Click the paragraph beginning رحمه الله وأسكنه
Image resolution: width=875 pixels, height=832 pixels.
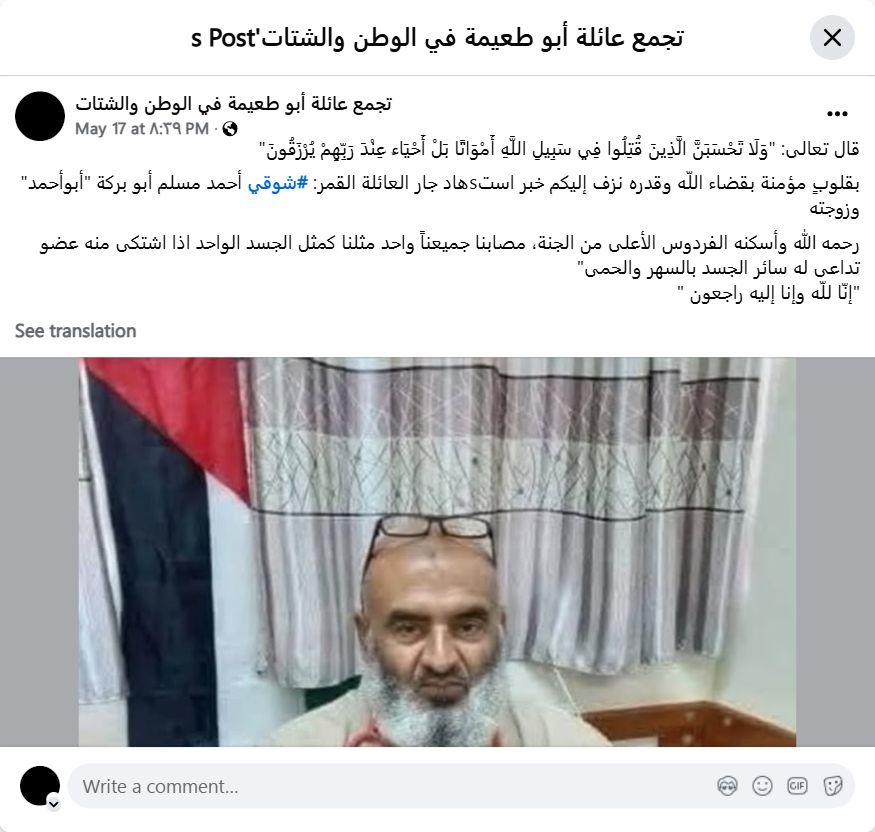click(x=449, y=256)
